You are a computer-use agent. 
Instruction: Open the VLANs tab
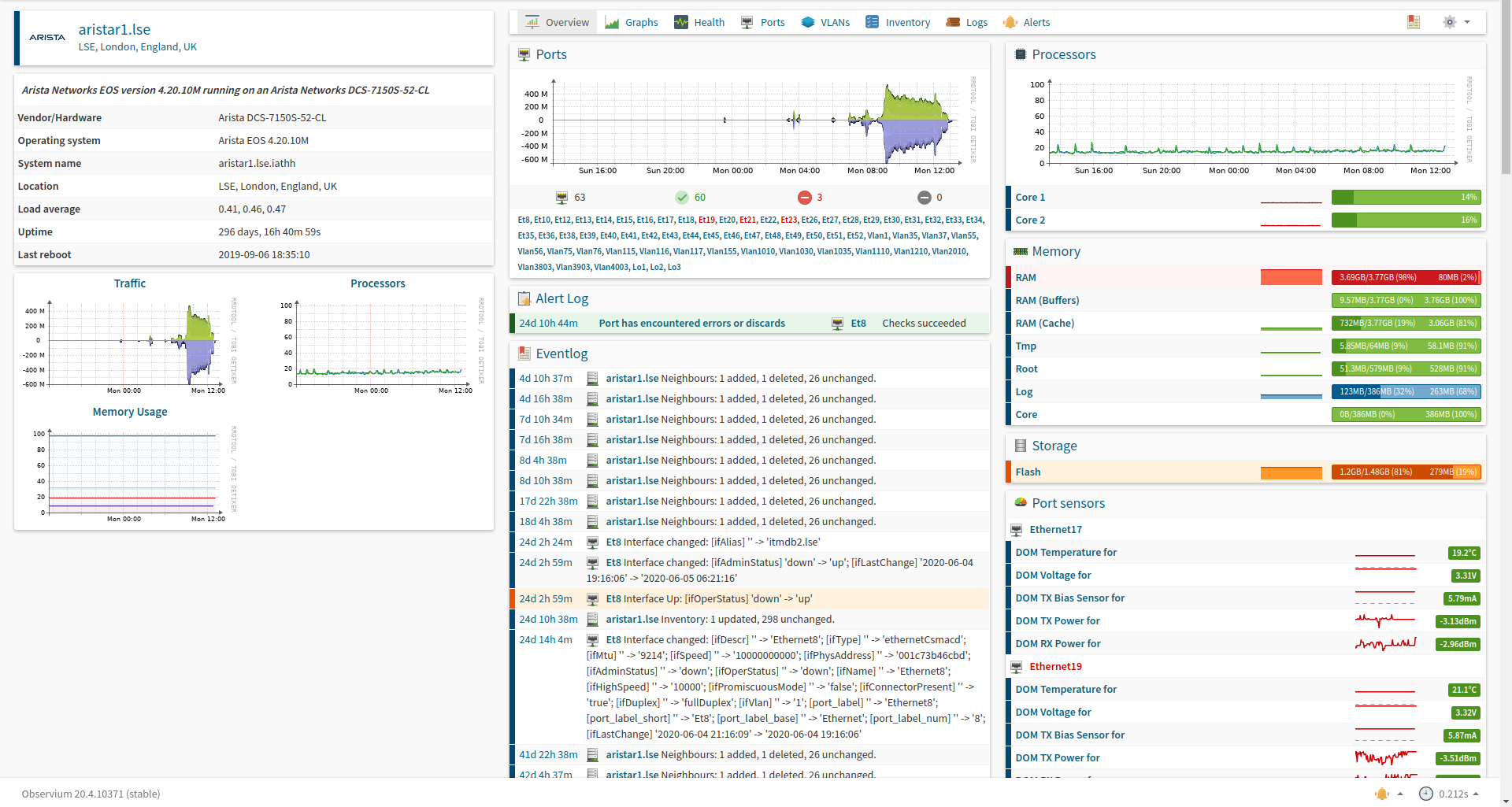[x=825, y=22]
